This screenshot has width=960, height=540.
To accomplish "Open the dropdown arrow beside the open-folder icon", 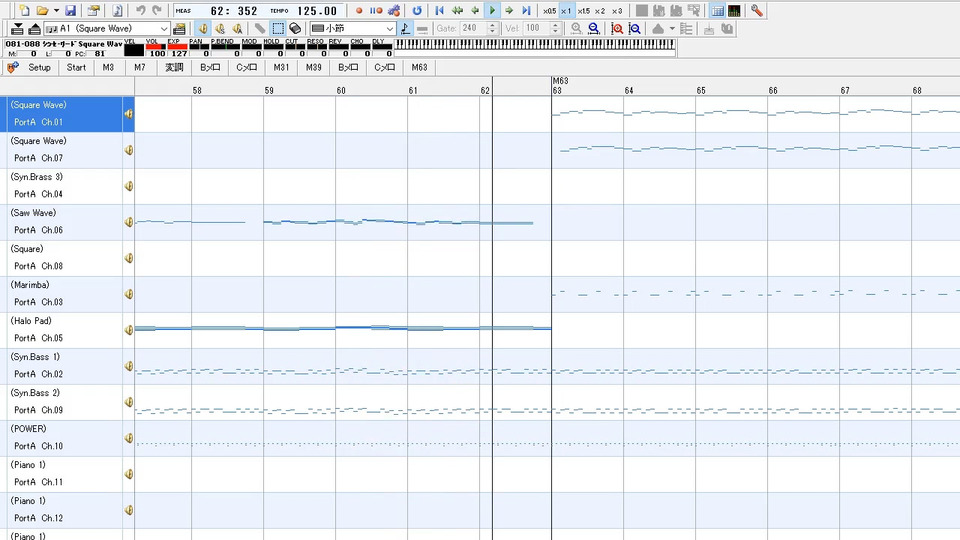I will pyautogui.click(x=56, y=10).
